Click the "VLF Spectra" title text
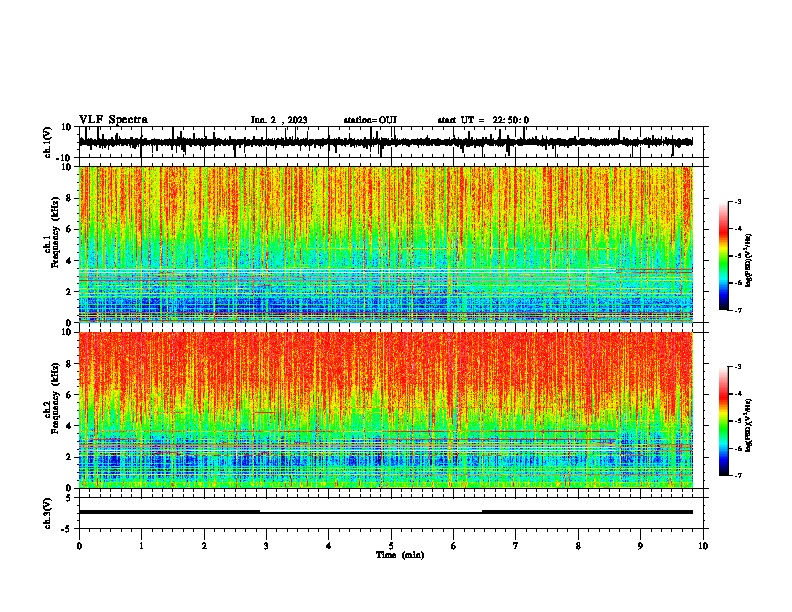 click(x=113, y=120)
